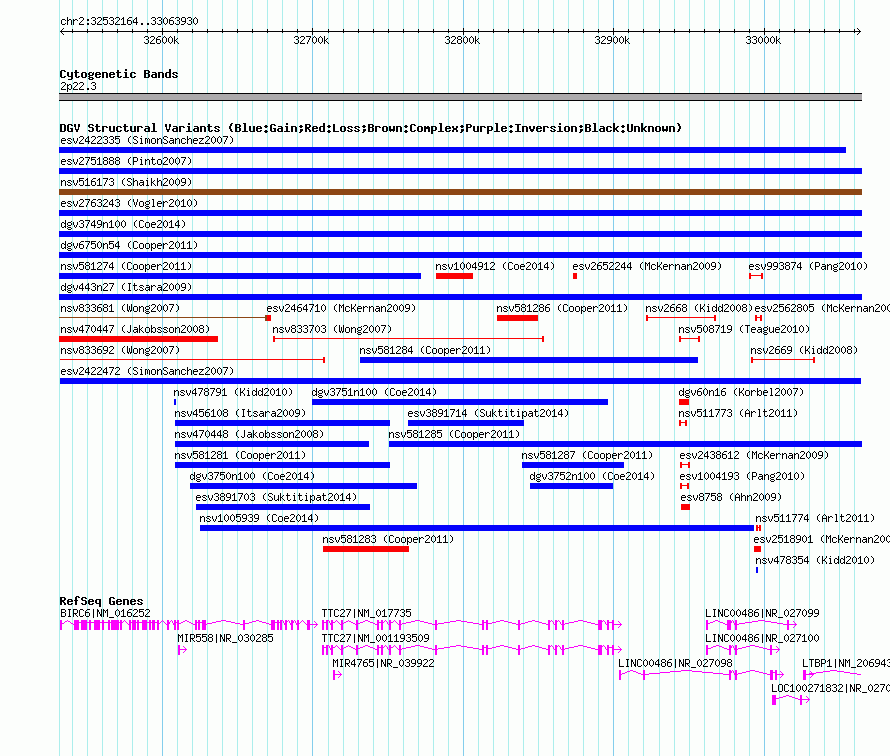
Task: Open nsv2669 (Kidd2008) variant label
Action: coord(804,350)
